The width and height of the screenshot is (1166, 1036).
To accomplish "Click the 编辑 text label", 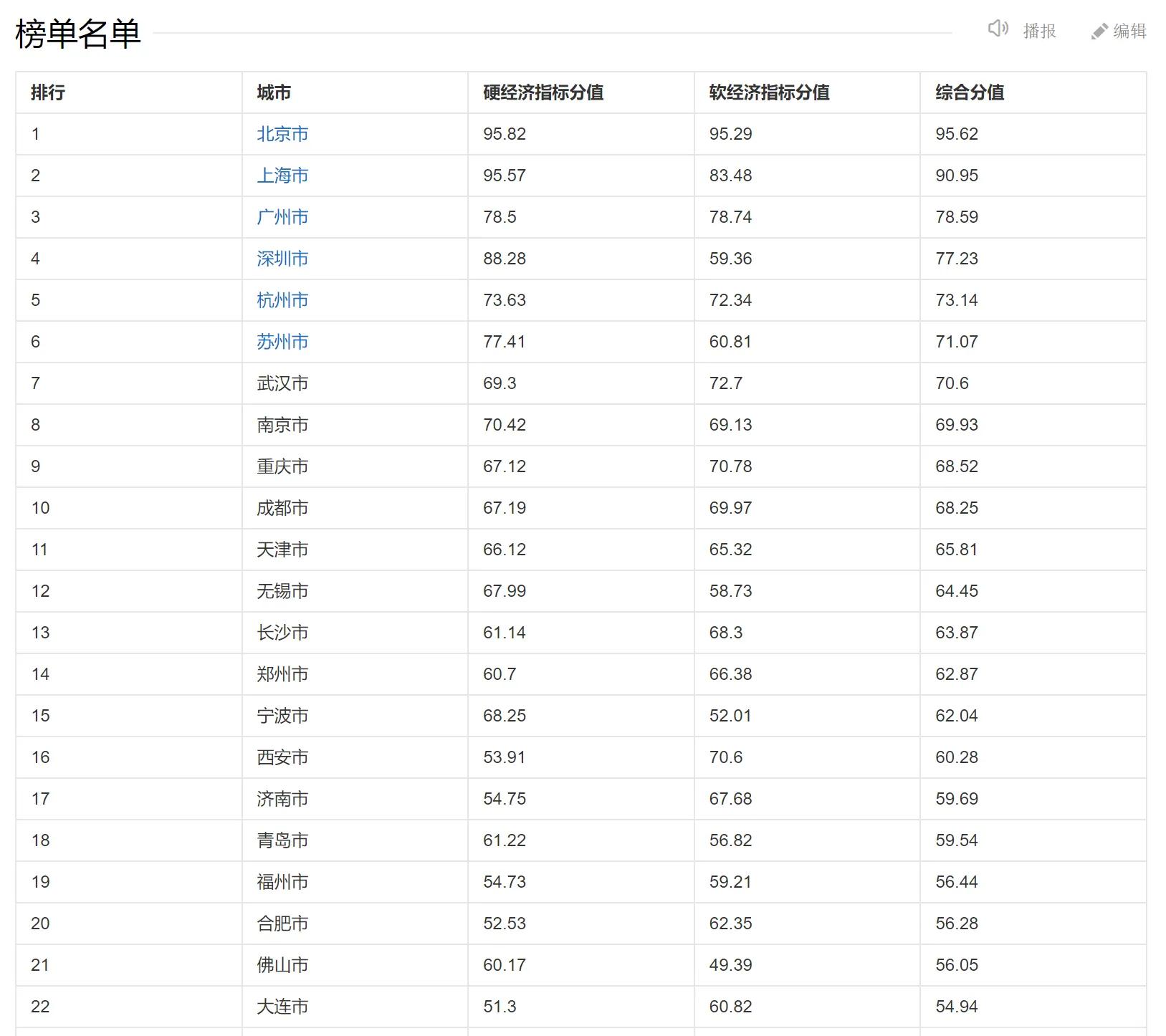I will point(1130,31).
